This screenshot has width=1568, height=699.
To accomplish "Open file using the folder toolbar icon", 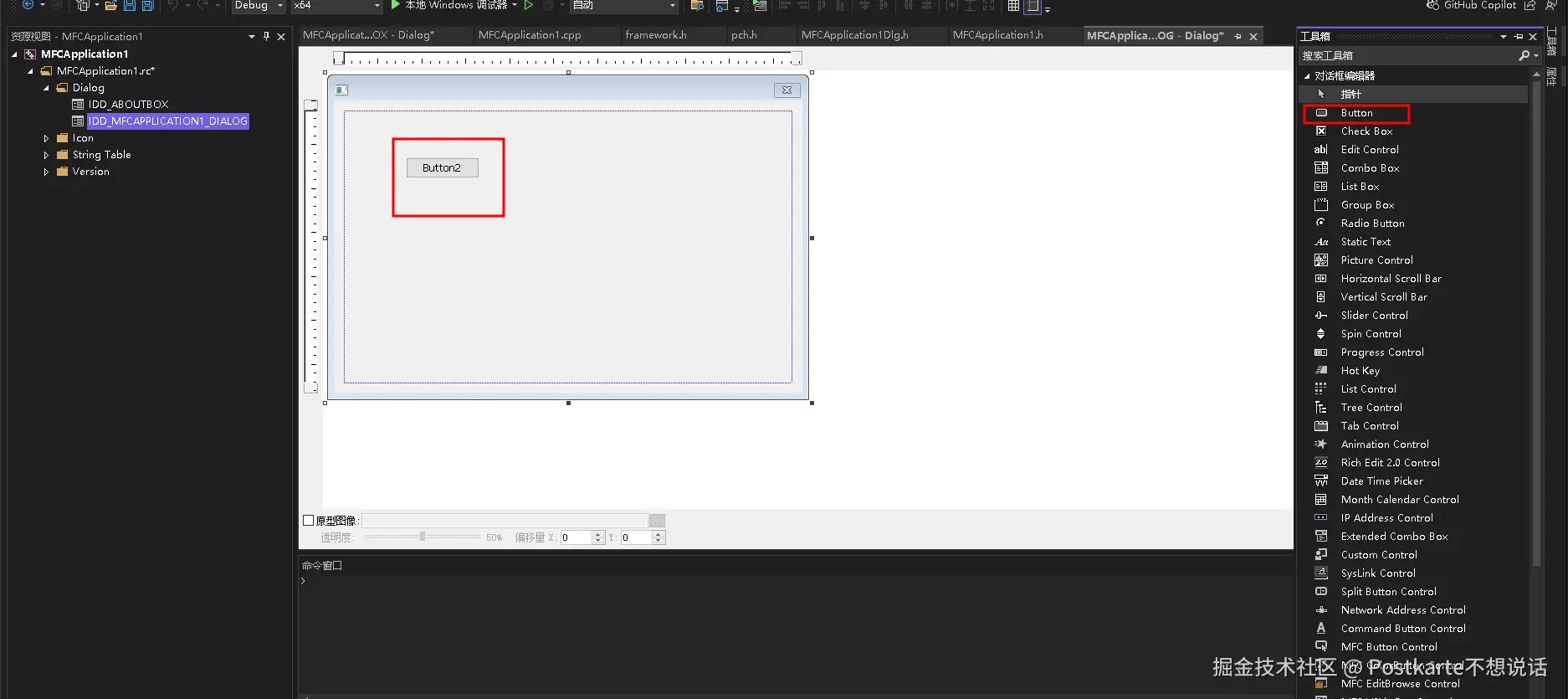I will (110, 6).
